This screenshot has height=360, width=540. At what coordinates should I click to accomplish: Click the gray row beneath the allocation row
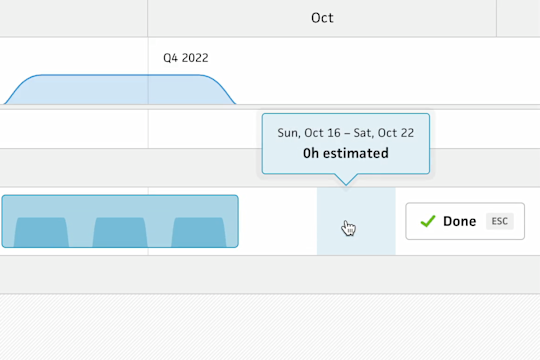coord(270,275)
